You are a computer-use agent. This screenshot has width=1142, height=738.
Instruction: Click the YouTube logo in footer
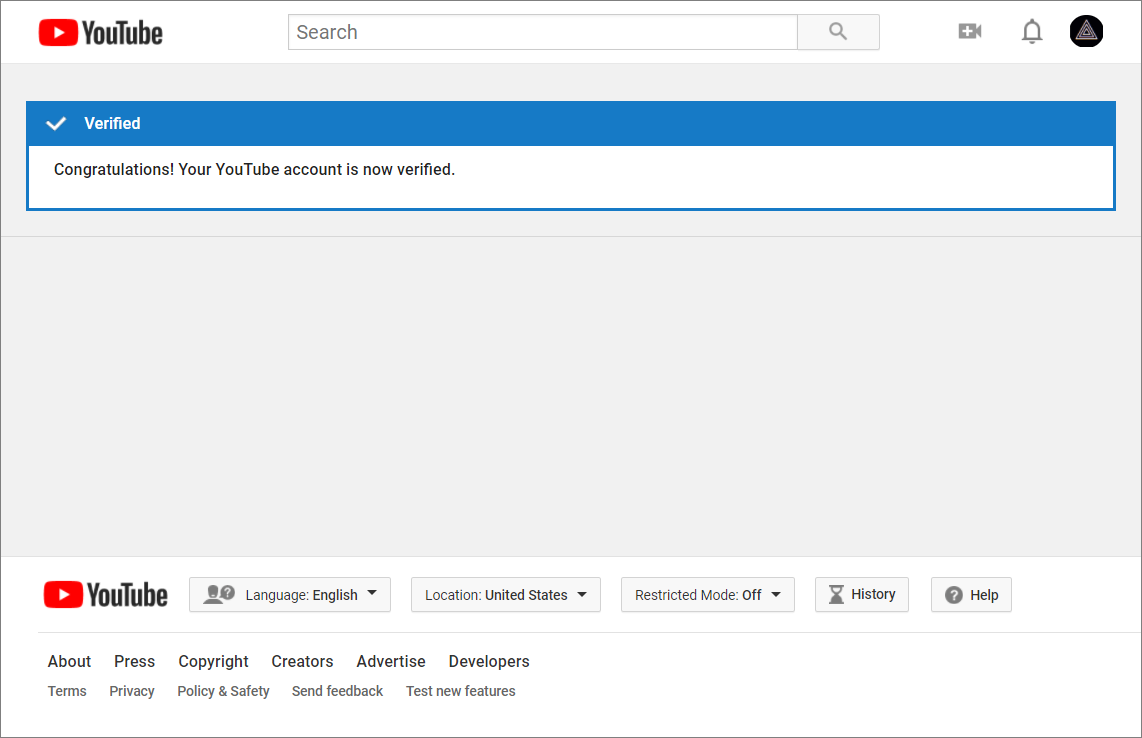tap(106, 595)
